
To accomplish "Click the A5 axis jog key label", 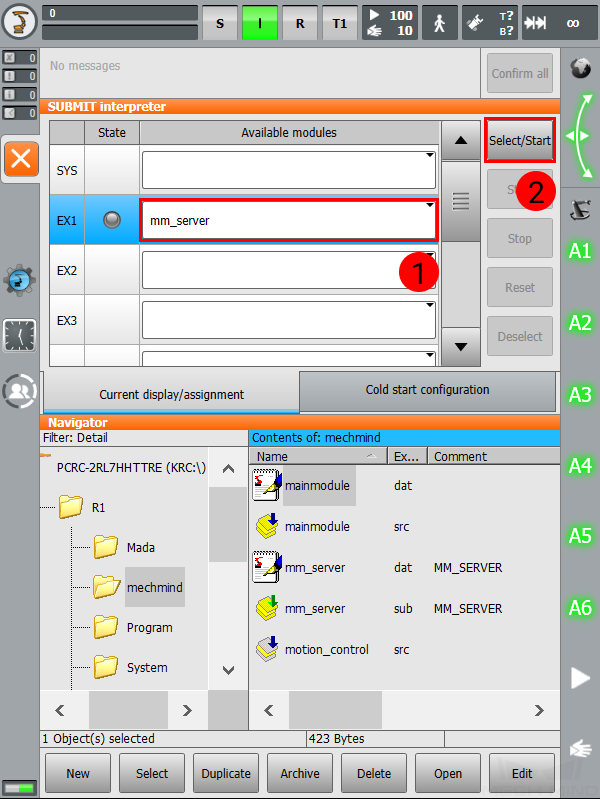I will [580, 536].
